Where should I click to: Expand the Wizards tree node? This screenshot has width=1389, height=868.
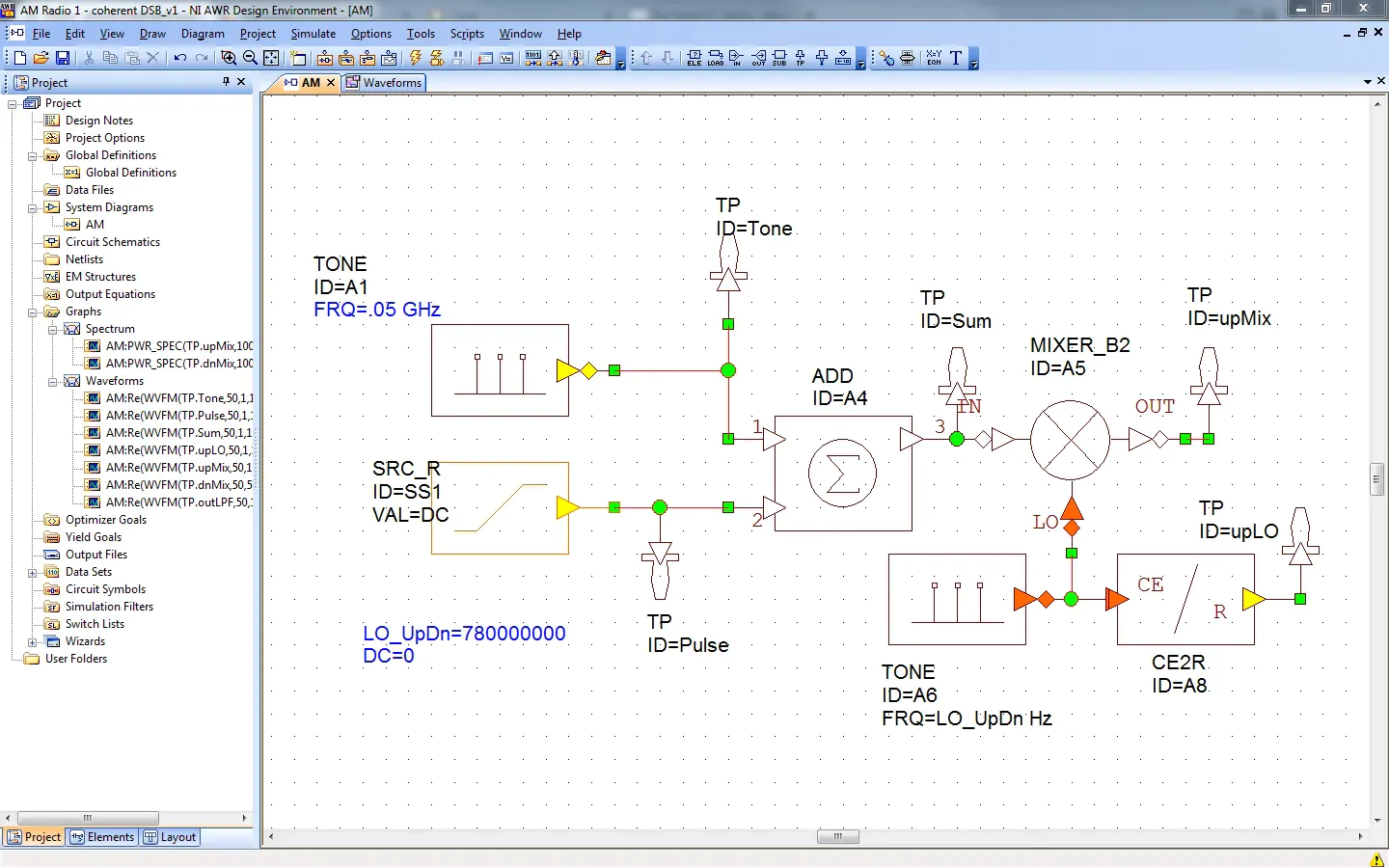coord(33,641)
